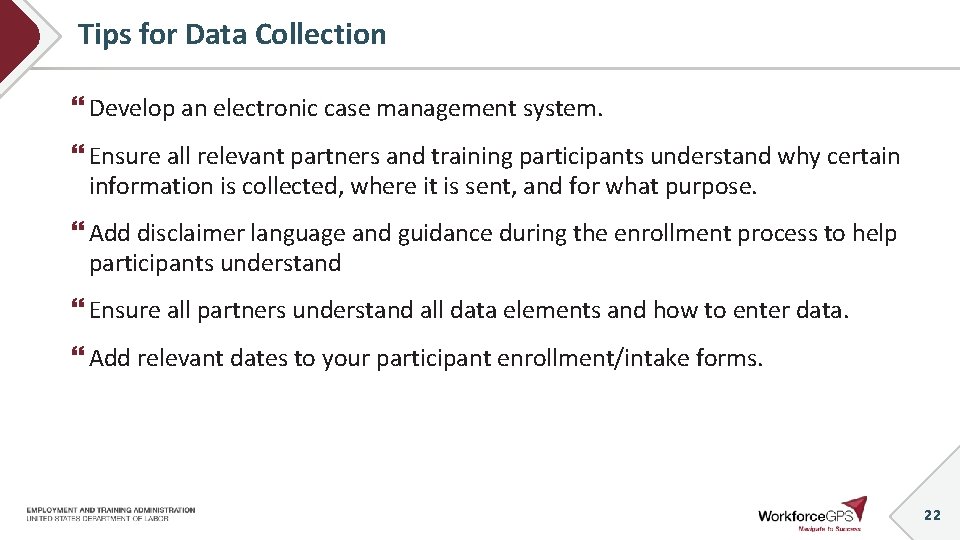Click bullet mark before 'Add disclaimer language'
Image resolution: width=960 pixels, height=540 pixels.
78,227
